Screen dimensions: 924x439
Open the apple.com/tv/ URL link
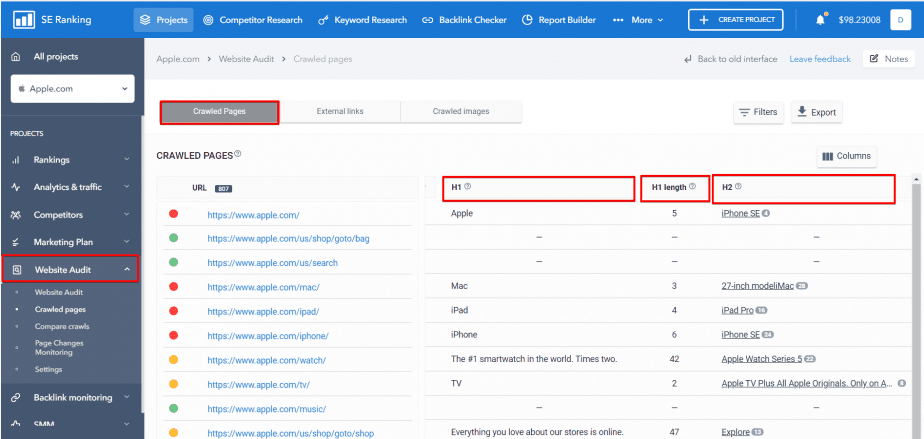[x=259, y=384]
